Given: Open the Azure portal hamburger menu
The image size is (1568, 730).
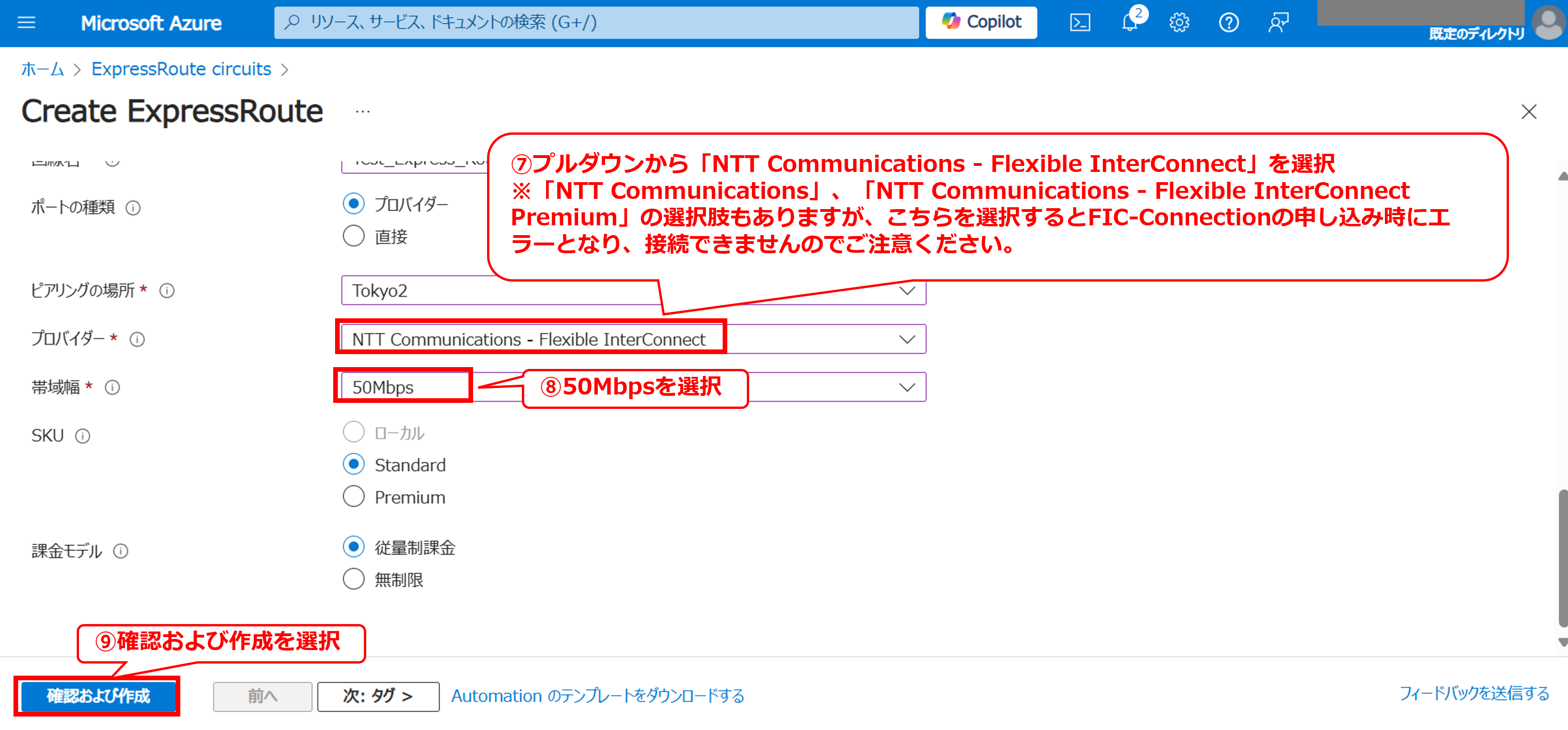Looking at the screenshot, I should [26, 23].
